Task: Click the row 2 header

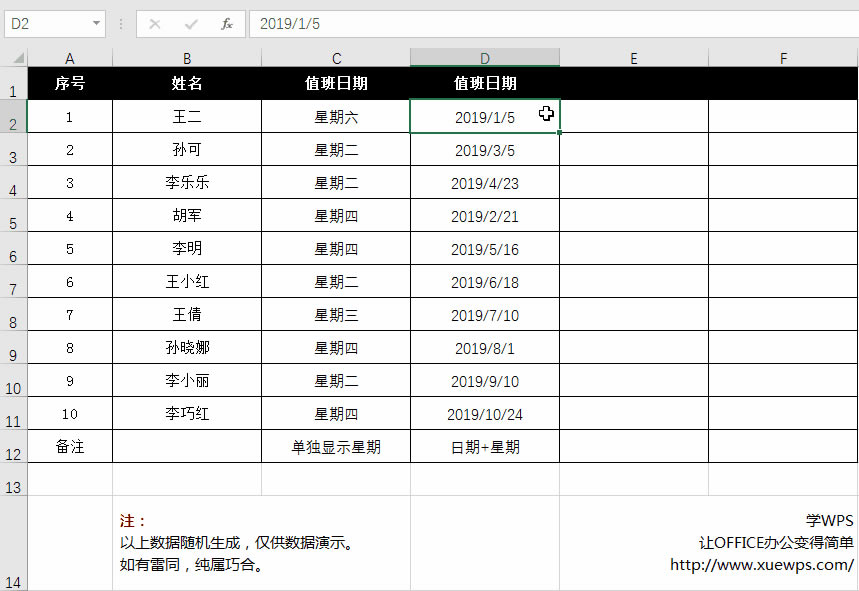Action: tap(12, 116)
